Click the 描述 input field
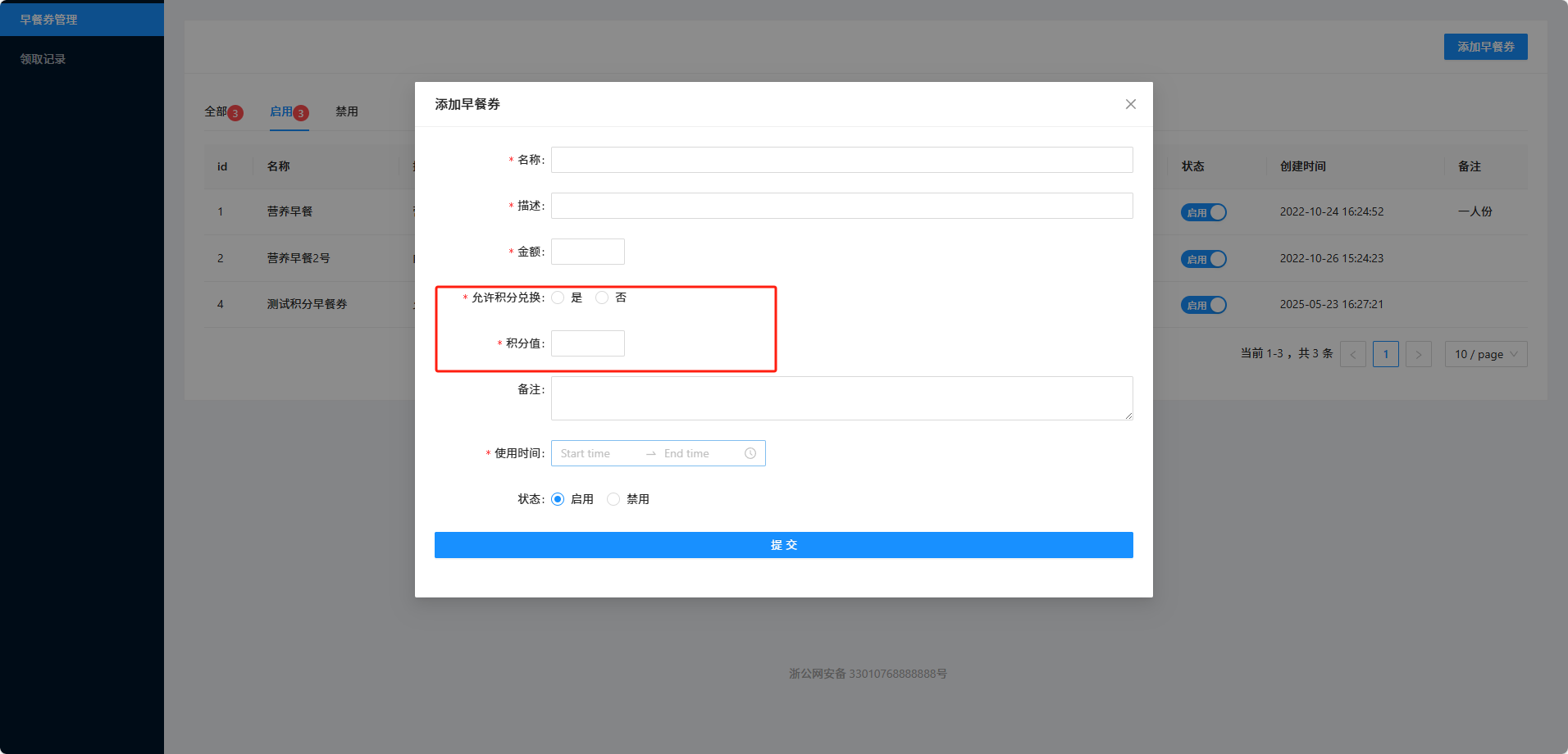 point(842,206)
